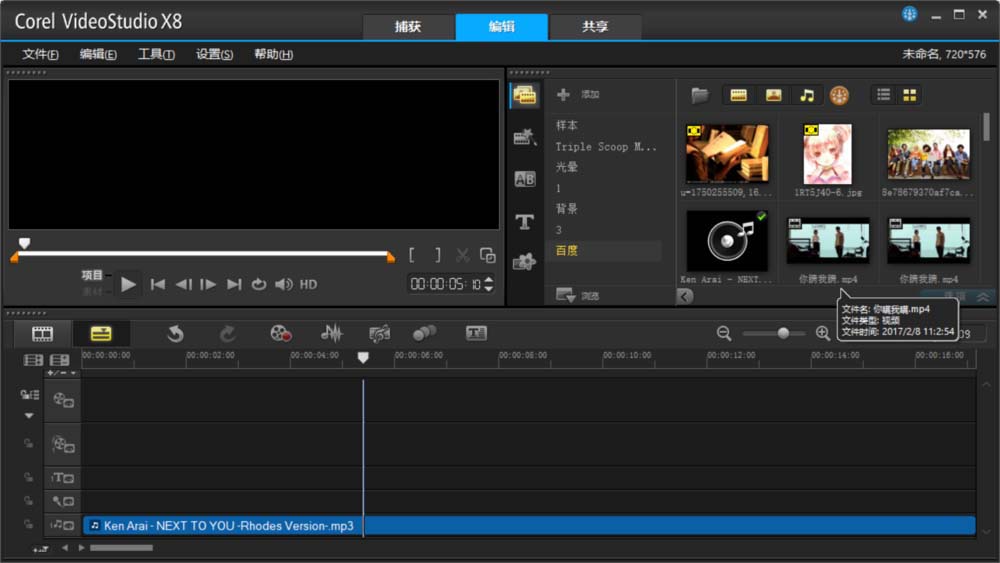
Task: Switch to the 共享 tab
Action: pos(595,27)
